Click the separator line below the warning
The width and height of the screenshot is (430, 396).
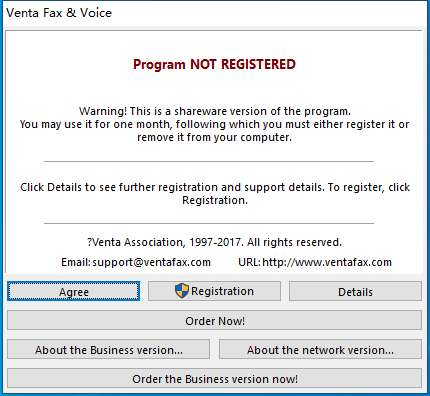click(x=209, y=161)
